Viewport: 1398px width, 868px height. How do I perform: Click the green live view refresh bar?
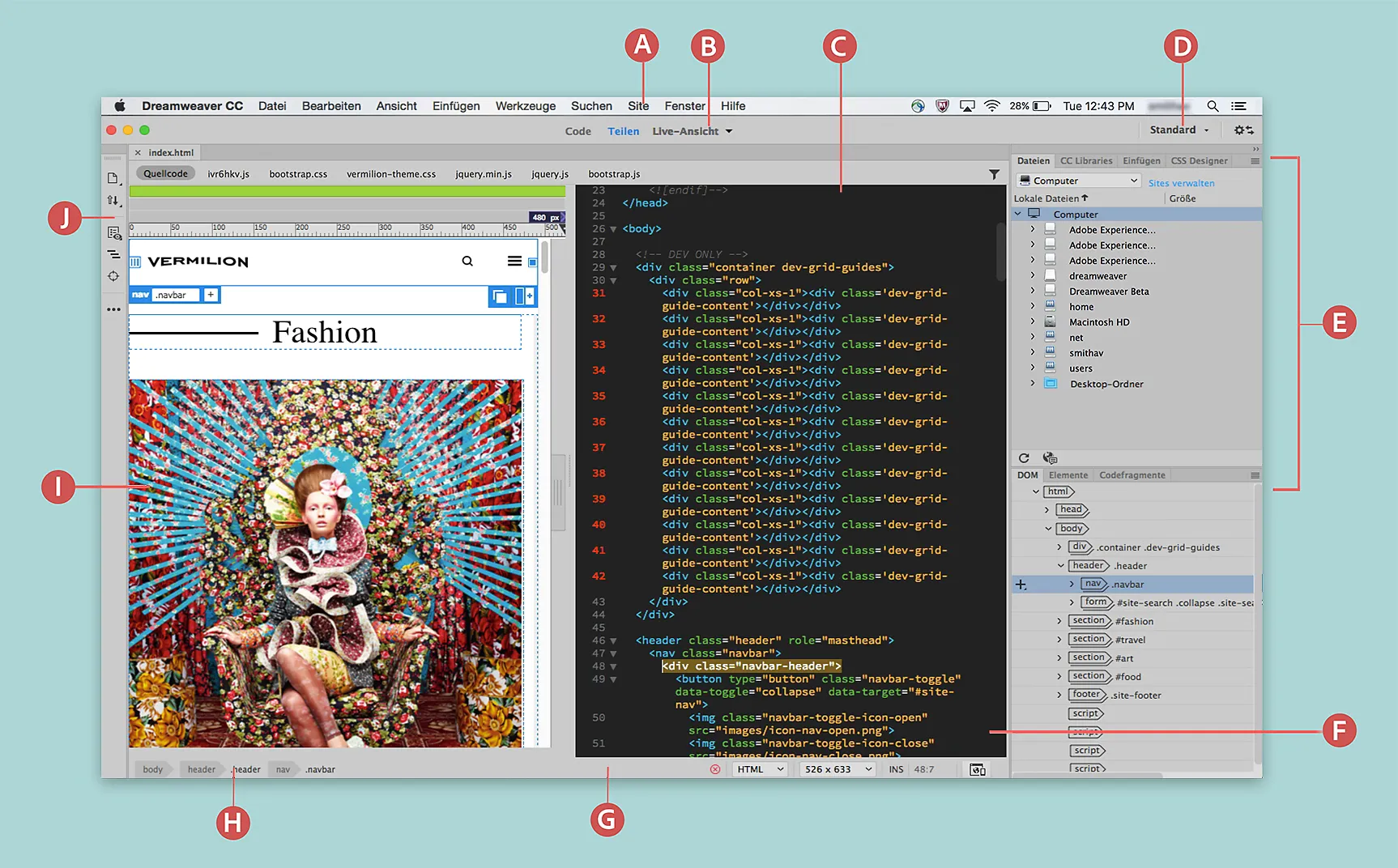[347, 191]
